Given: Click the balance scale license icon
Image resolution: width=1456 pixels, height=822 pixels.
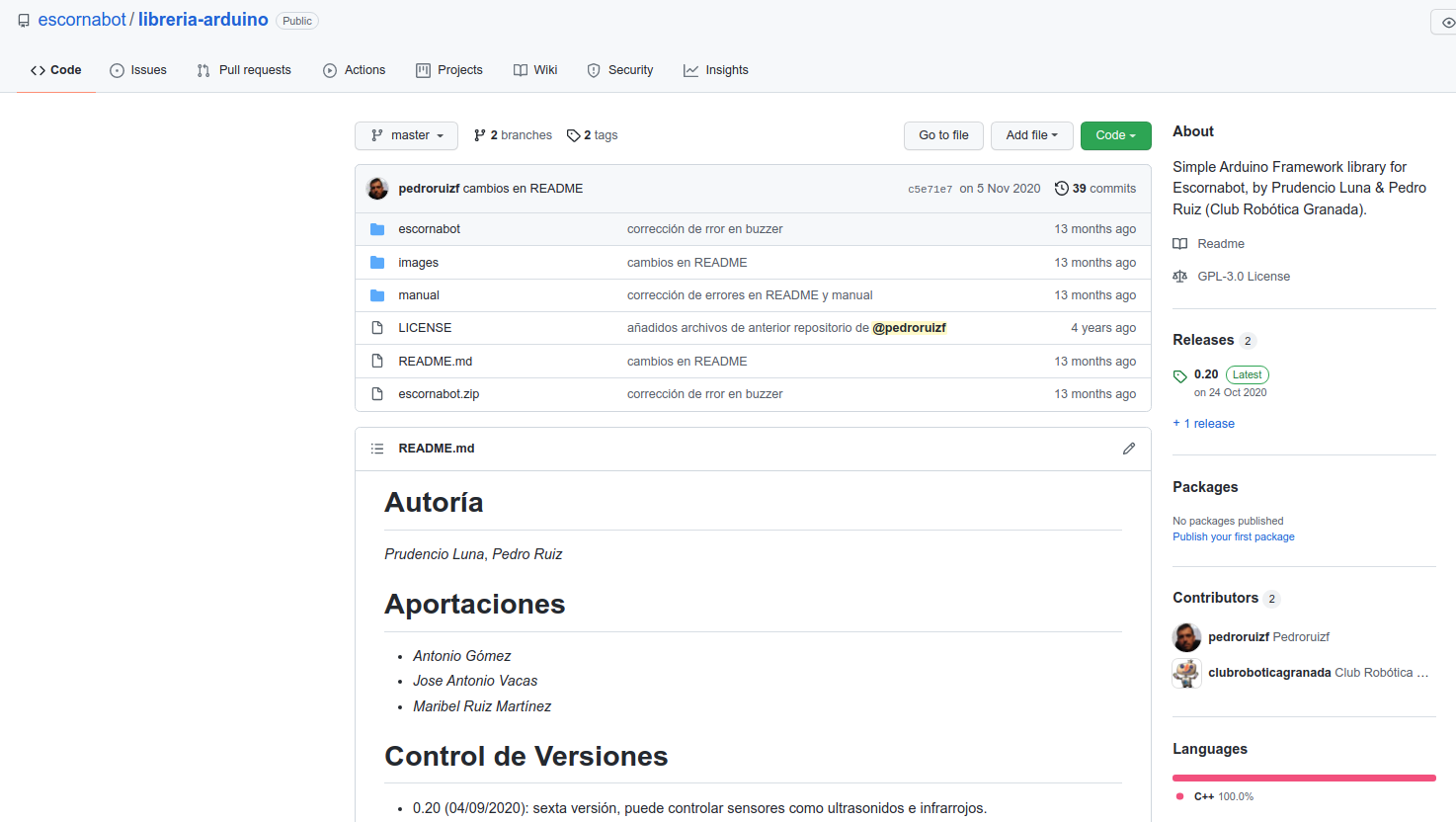Looking at the screenshot, I should (x=1180, y=277).
